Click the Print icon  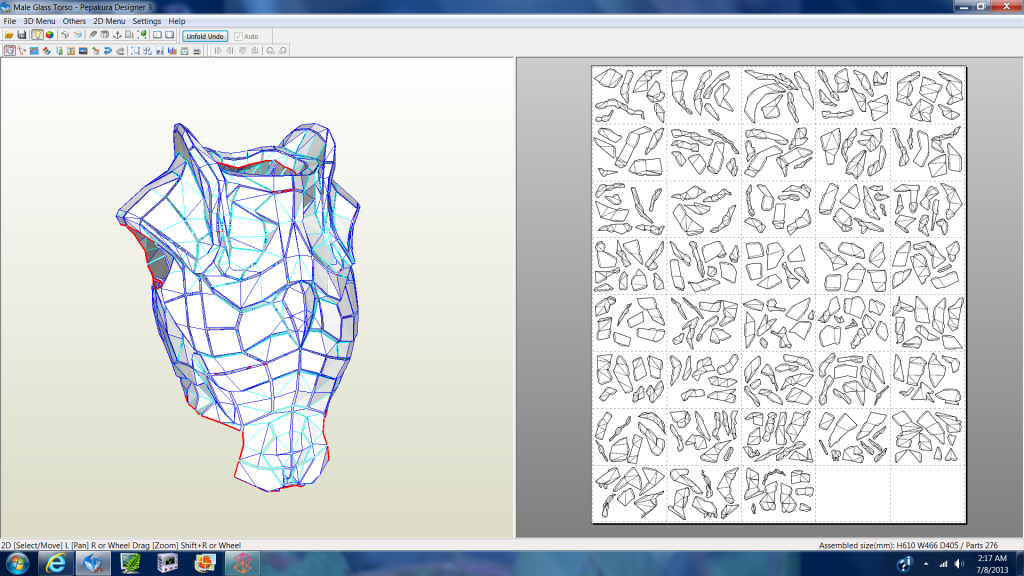[x=197, y=50]
